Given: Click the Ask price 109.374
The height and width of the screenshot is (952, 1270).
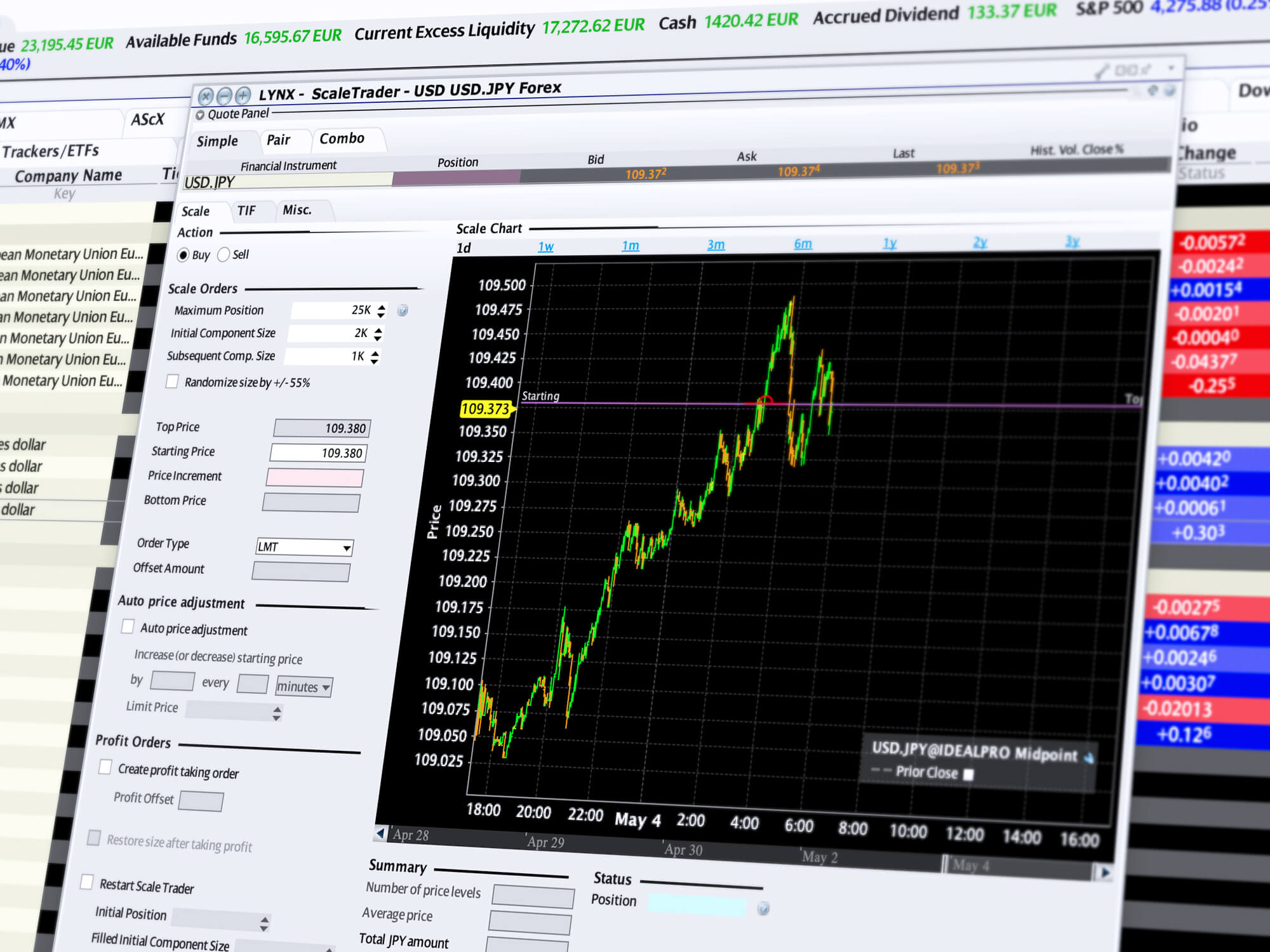Looking at the screenshot, I should (x=799, y=171).
